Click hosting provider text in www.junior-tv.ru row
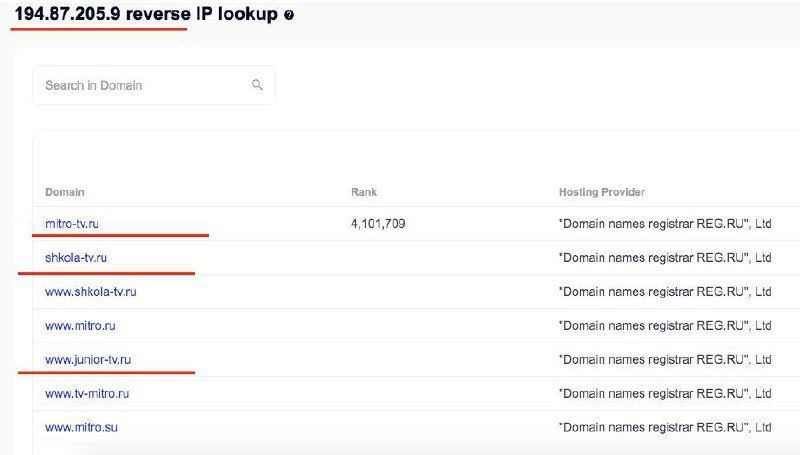Screen dimensions: 800x455 pyautogui.click(x=665, y=360)
